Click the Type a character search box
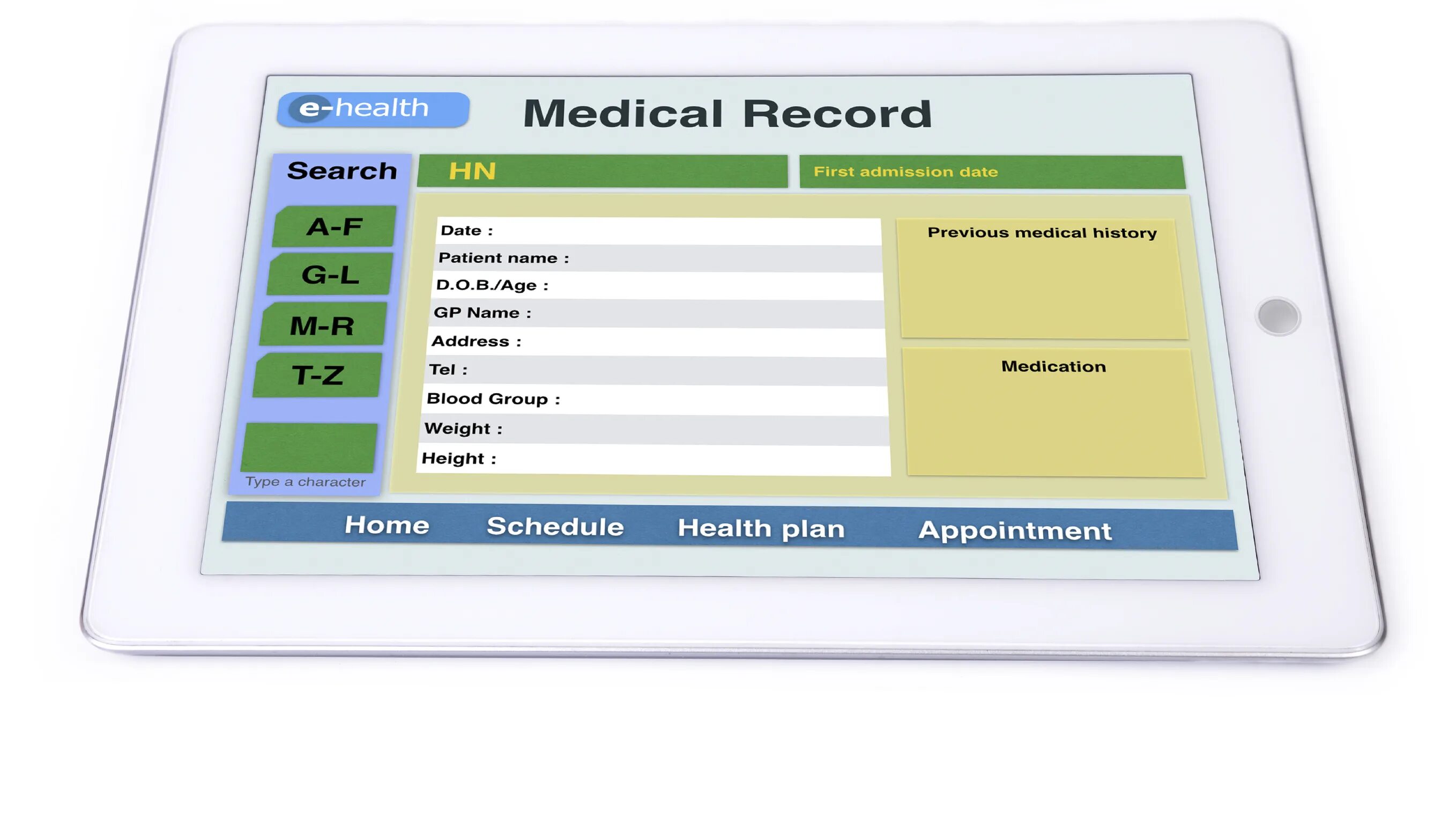This screenshot has height=819, width=1456. (309, 448)
